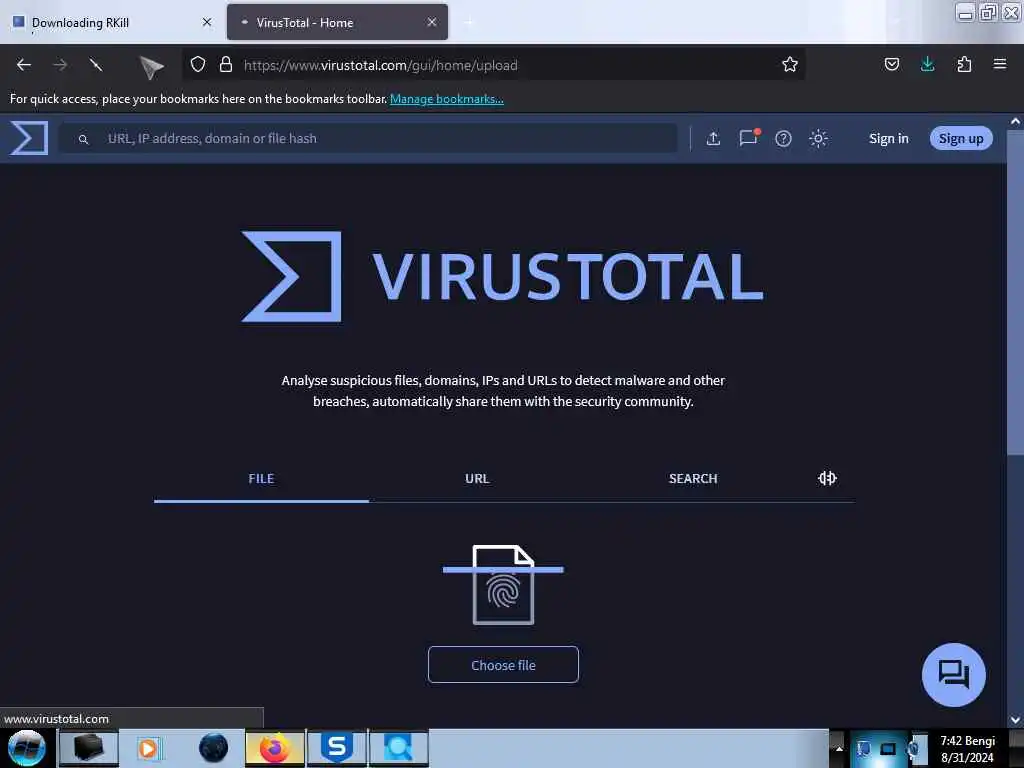
Task: Click the scrollbar up arrow
Action: click(1015, 121)
